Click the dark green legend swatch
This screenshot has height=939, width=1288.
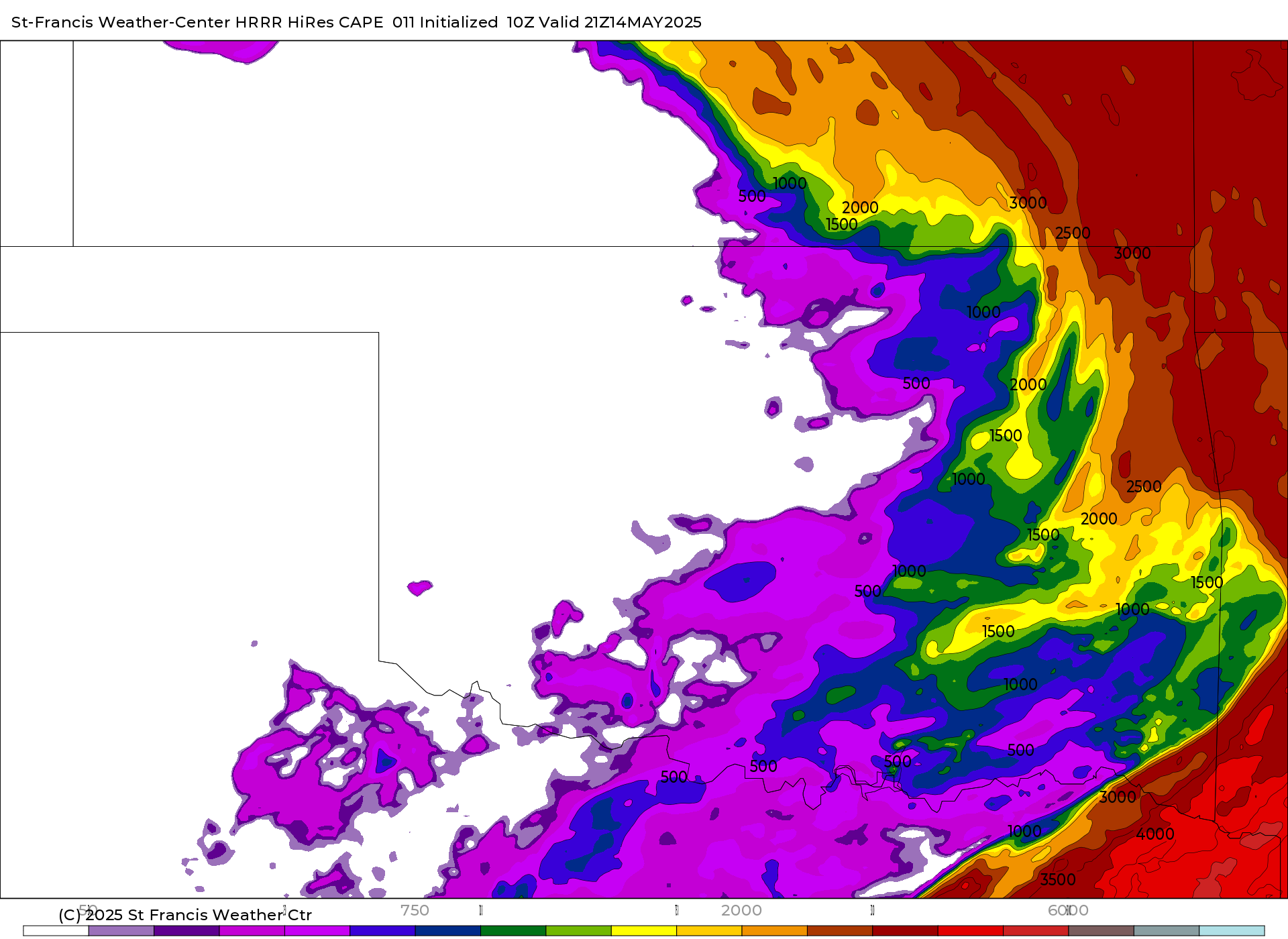click(513, 930)
